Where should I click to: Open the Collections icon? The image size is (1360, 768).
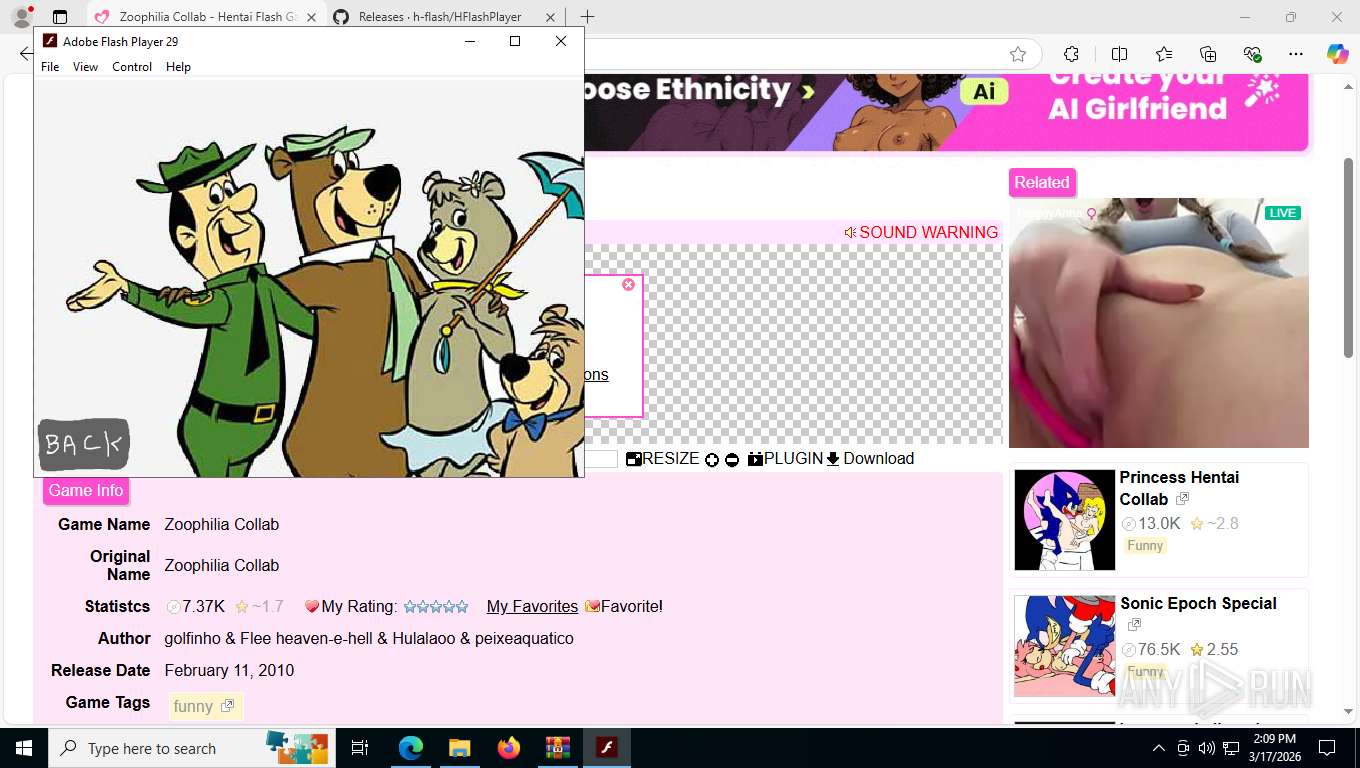(1208, 54)
